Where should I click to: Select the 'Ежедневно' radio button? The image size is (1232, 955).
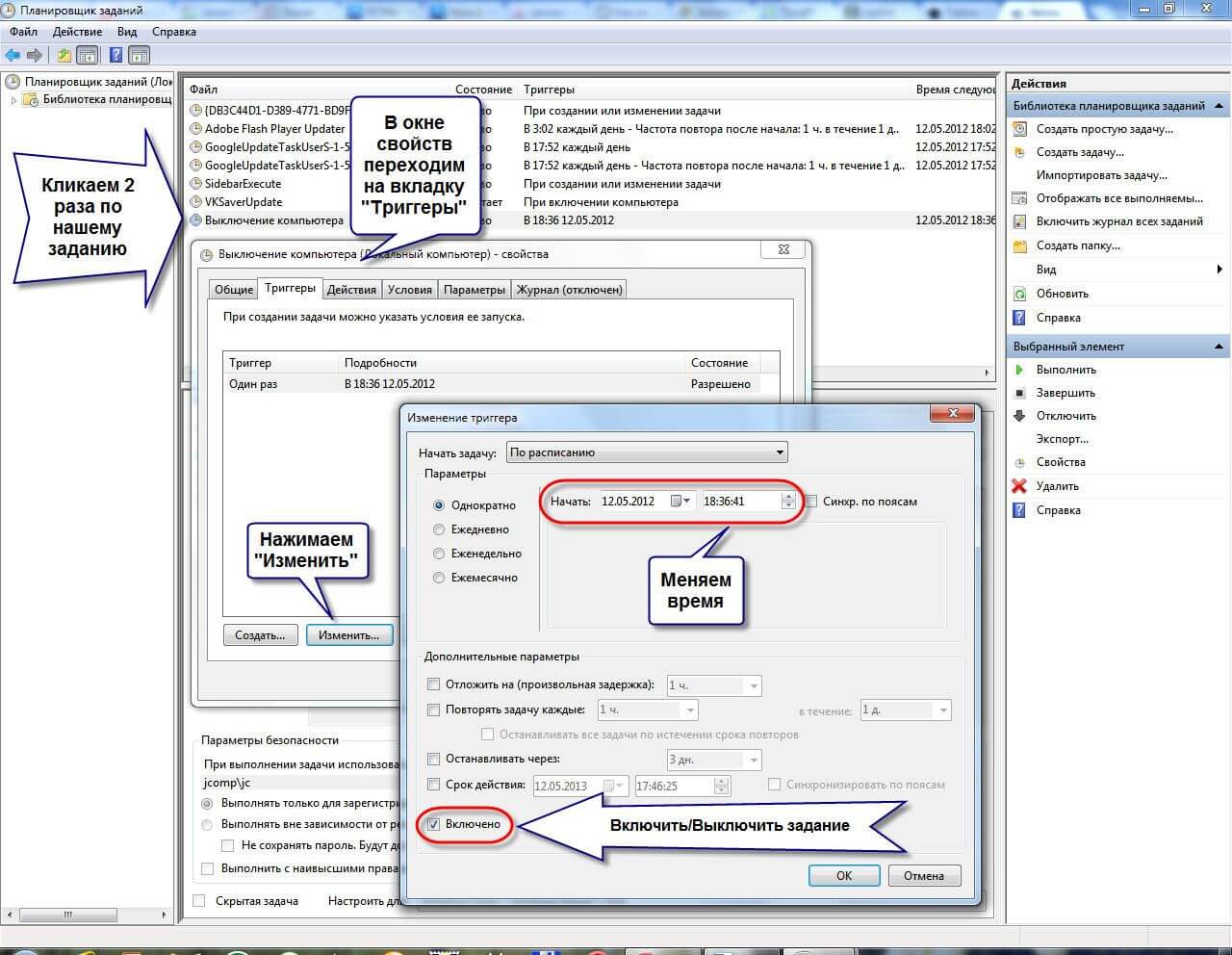point(439,529)
